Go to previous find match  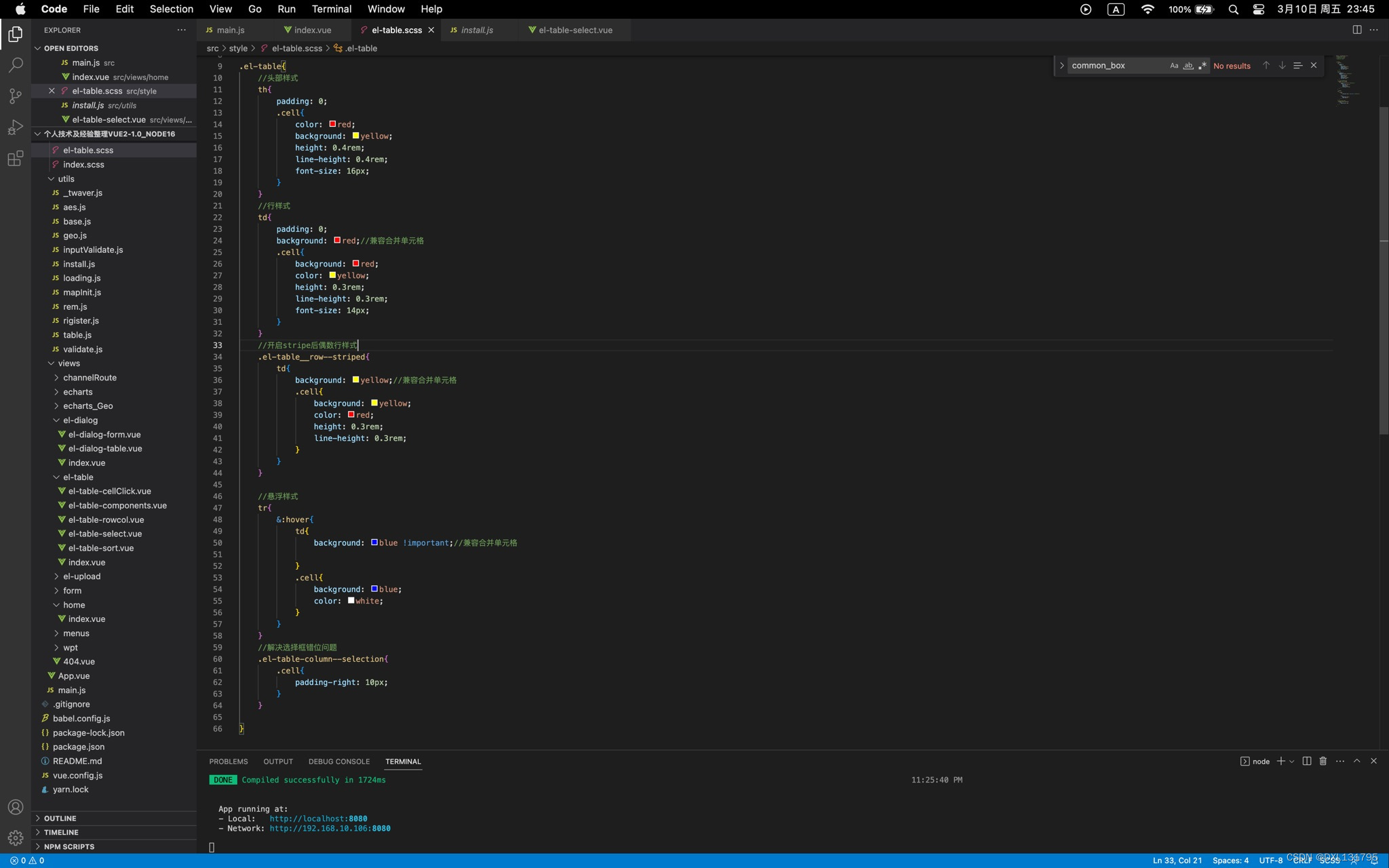[x=1266, y=66]
